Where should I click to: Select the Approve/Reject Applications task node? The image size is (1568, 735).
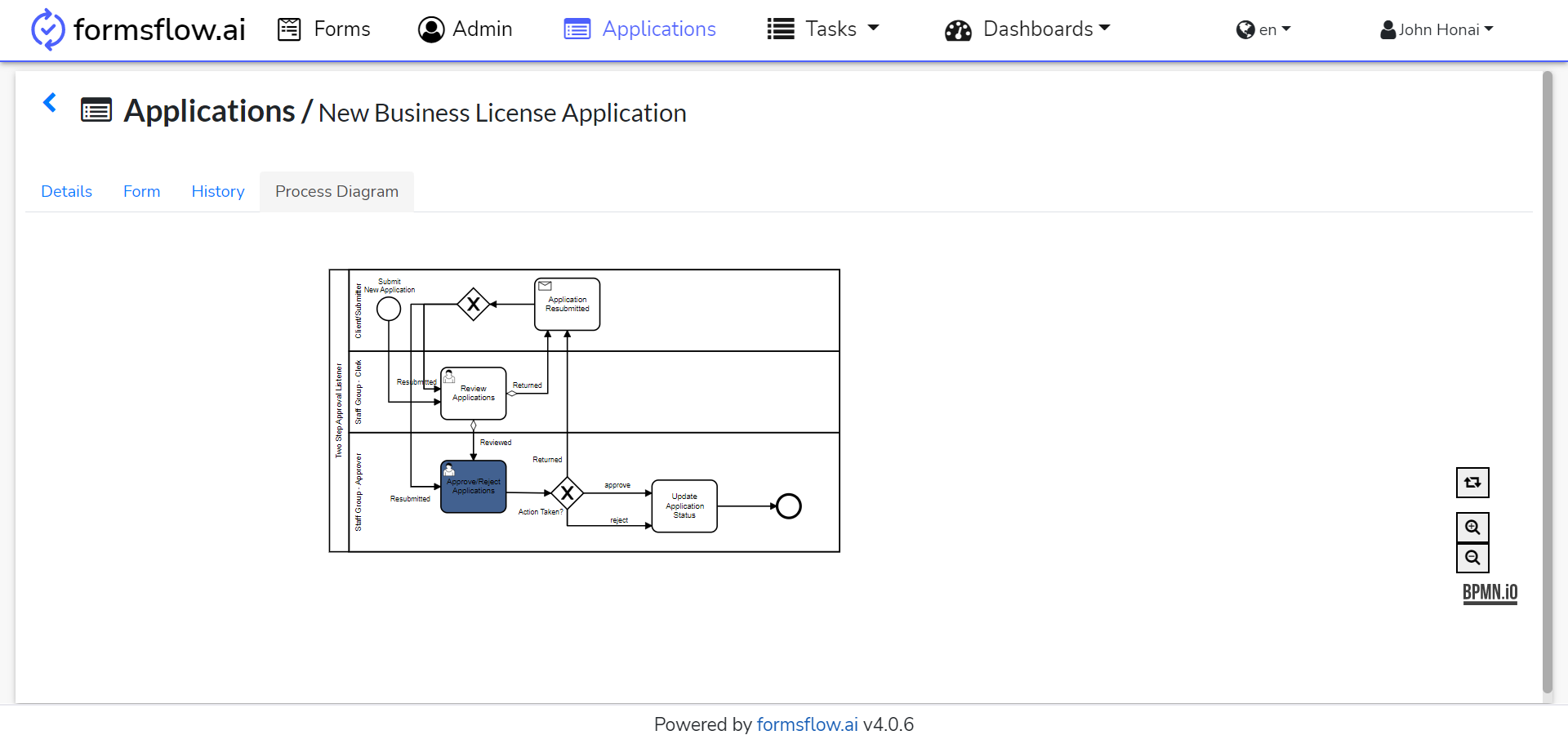474,487
